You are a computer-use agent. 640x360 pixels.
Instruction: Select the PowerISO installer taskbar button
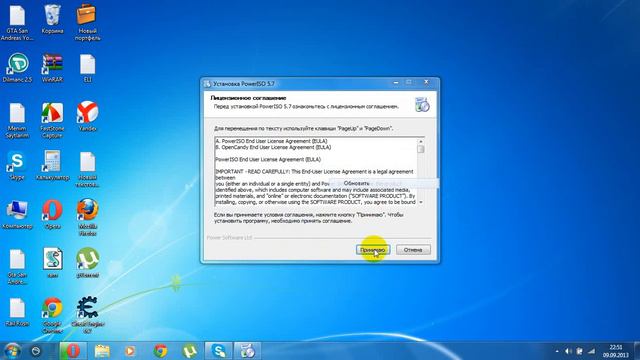(x=247, y=351)
